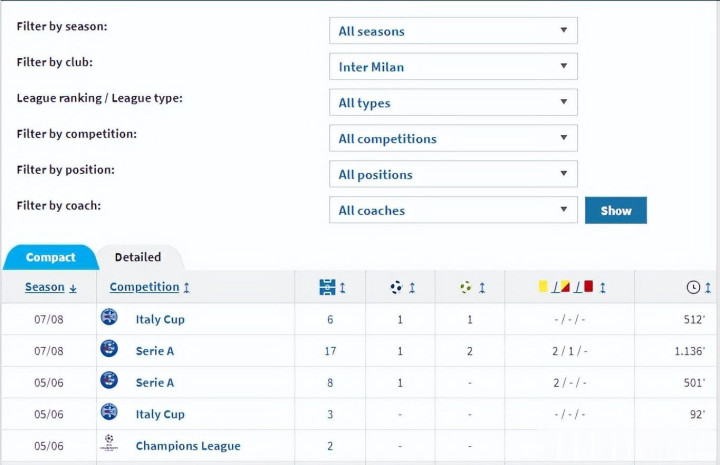Open the All coaches dropdown
720x465 pixels.
453,211
